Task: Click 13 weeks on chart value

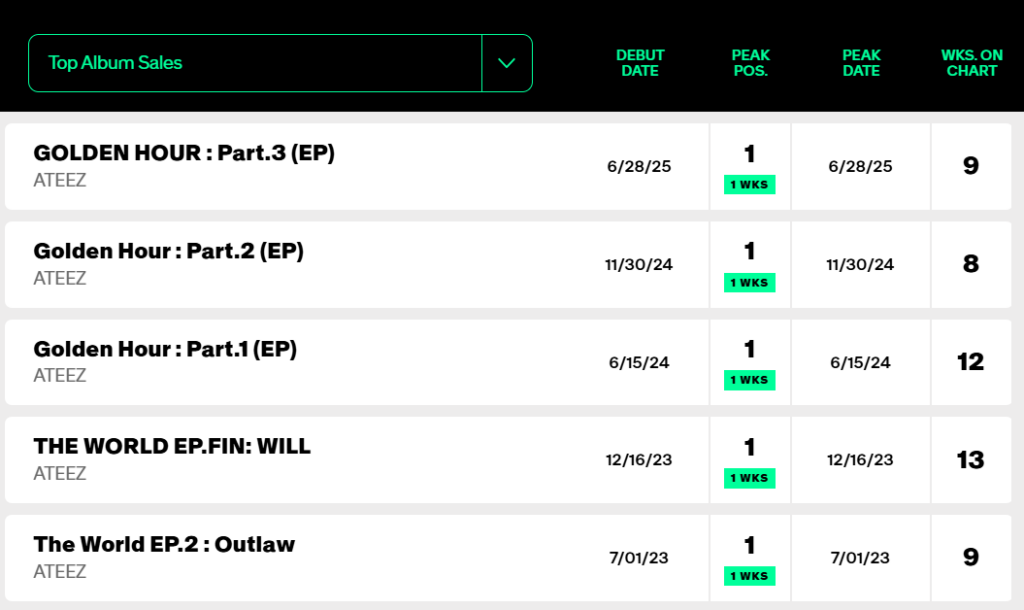Action: click(970, 460)
